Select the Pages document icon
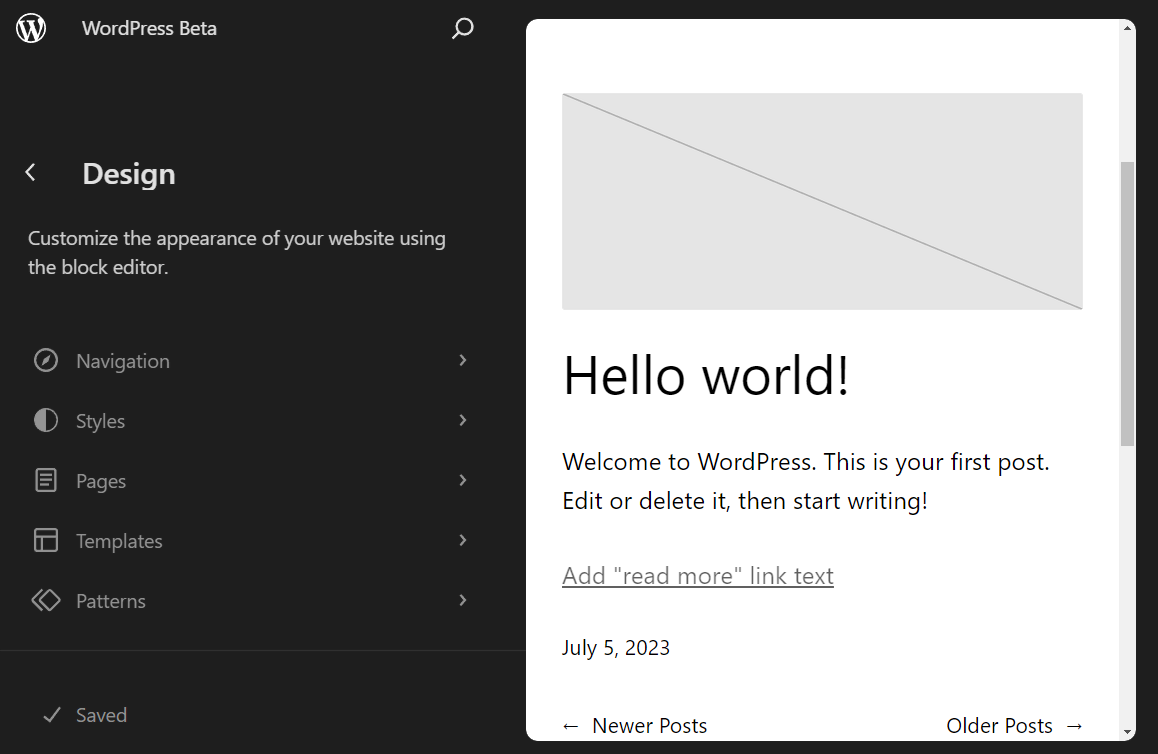1158x754 pixels. pyautogui.click(x=46, y=480)
